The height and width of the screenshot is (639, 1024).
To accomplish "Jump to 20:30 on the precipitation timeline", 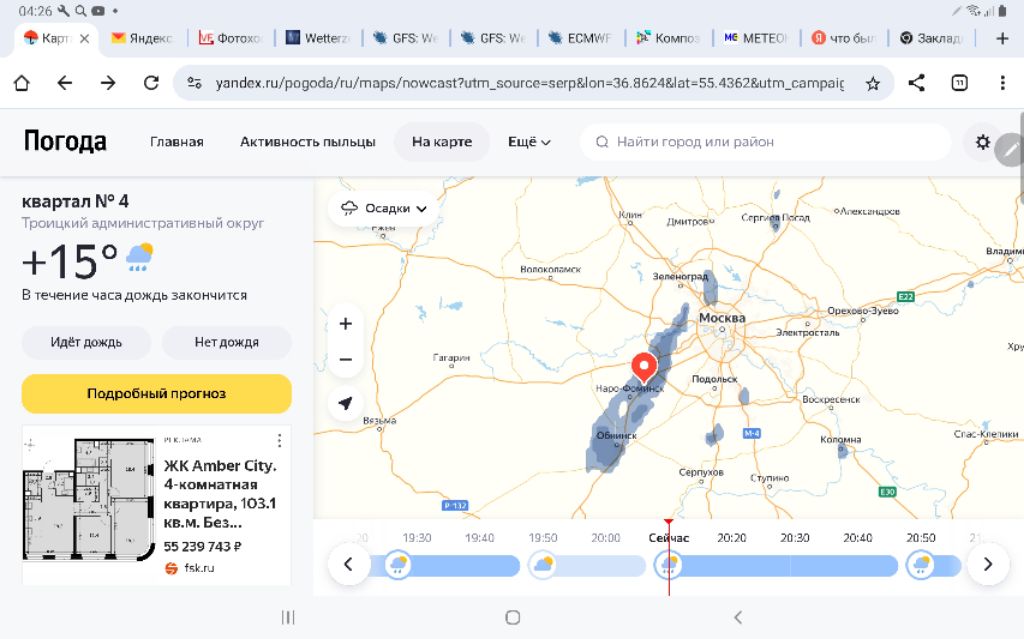I will tap(795, 538).
